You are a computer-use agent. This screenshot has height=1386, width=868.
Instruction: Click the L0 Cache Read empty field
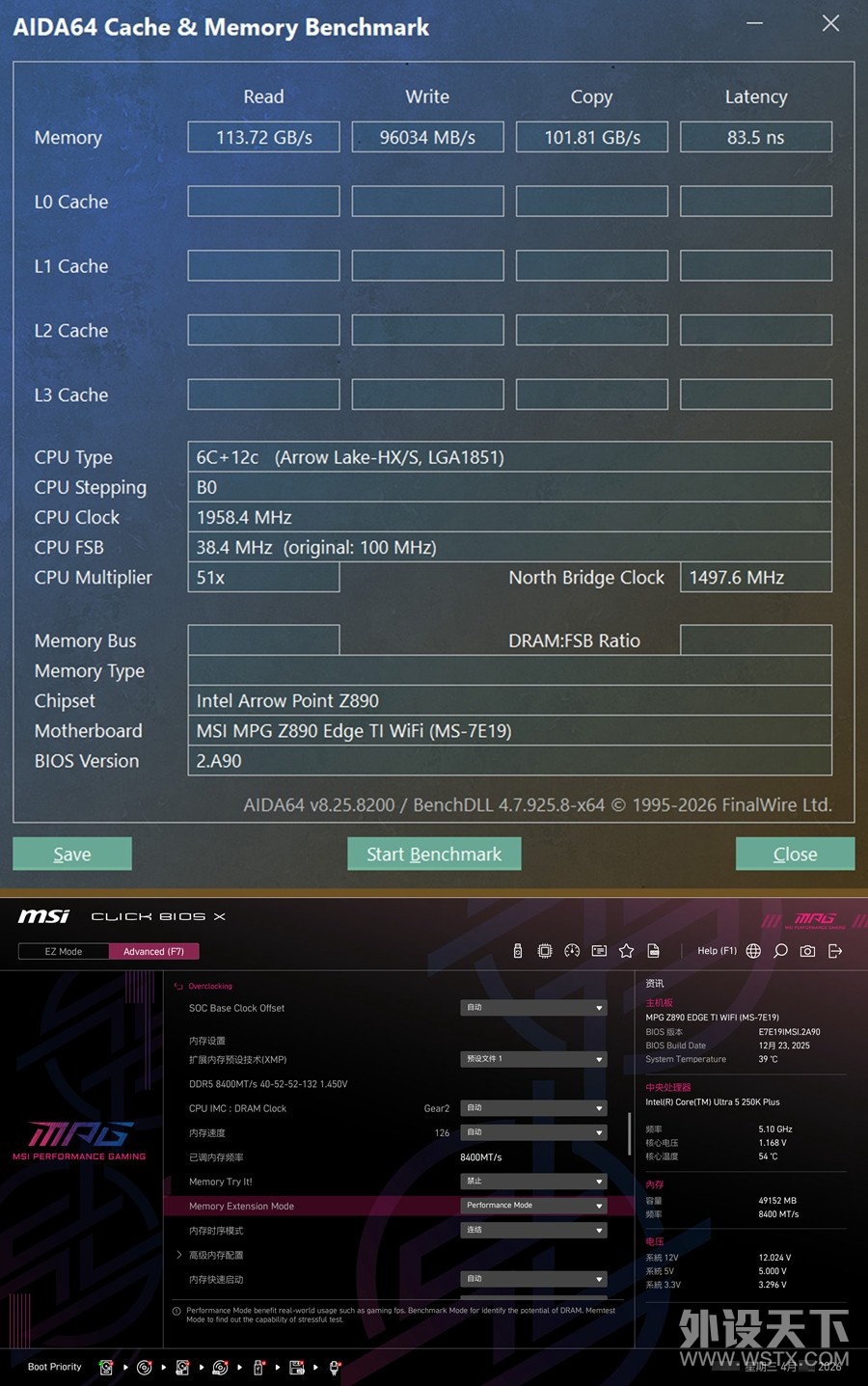pos(264,201)
